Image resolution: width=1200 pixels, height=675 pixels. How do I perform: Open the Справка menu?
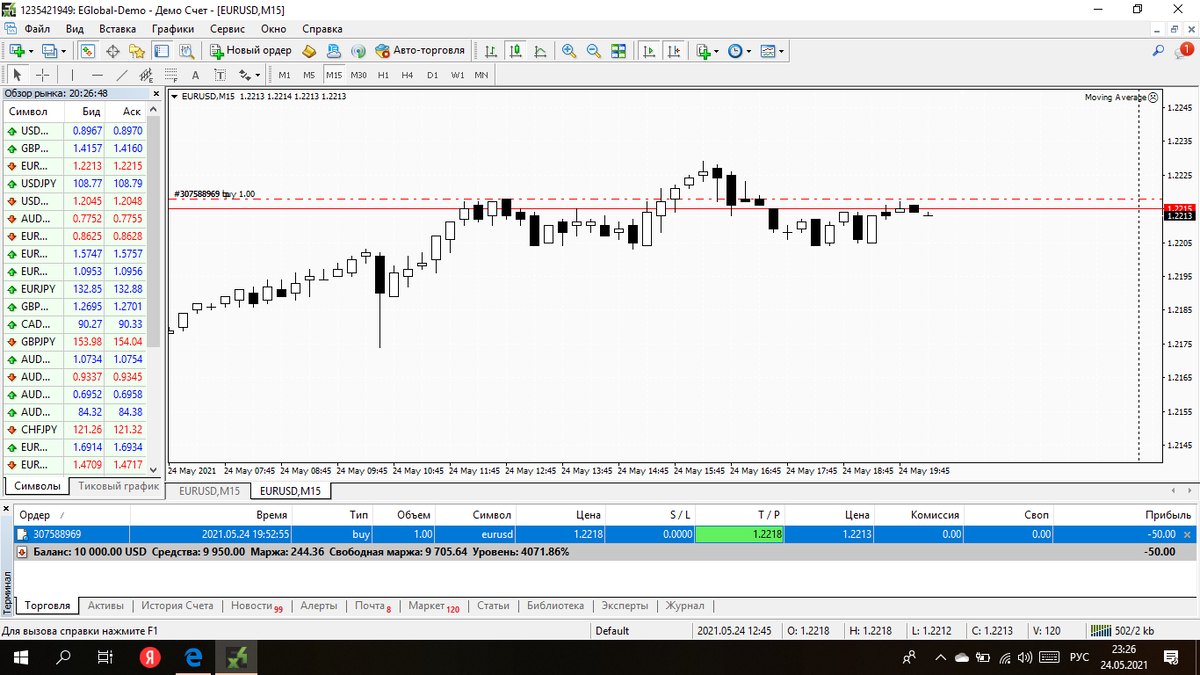(321, 29)
